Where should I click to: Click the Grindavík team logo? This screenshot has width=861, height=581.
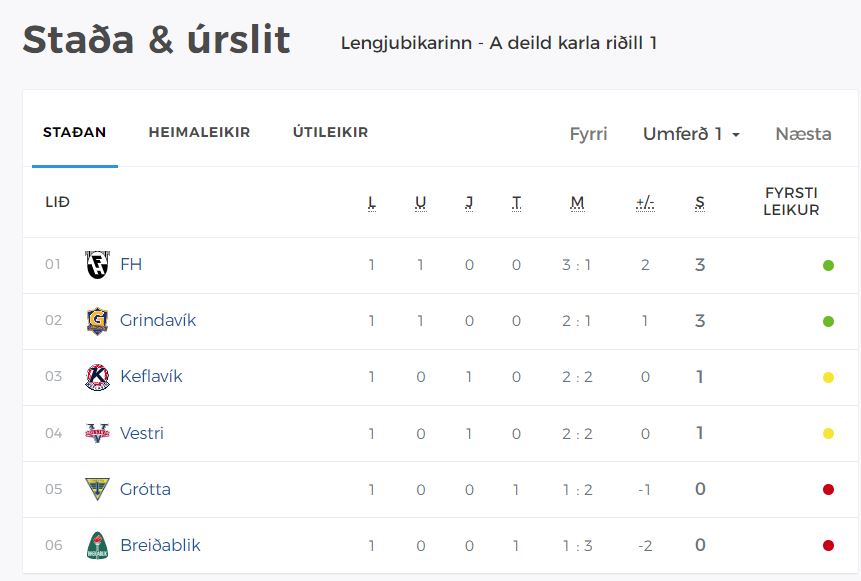tap(97, 321)
